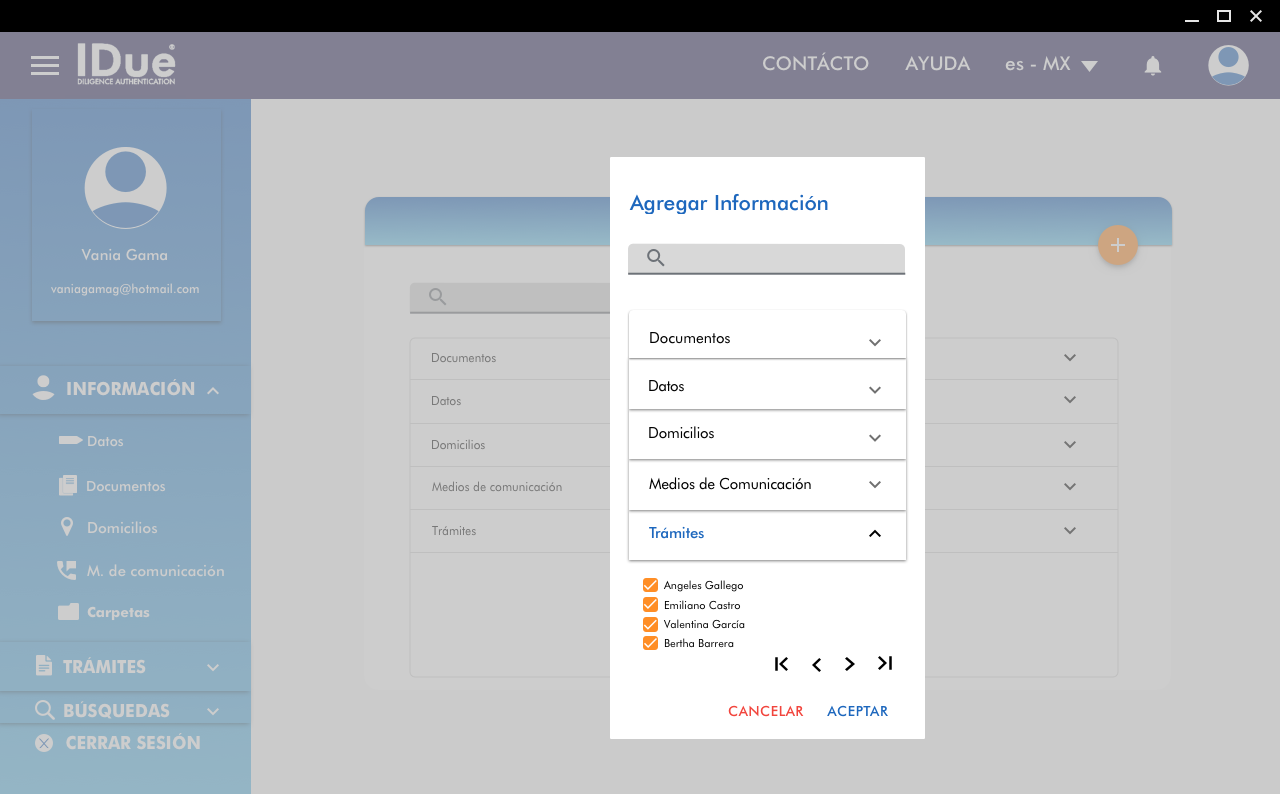
Task: Click the orange plus add button
Action: (1117, 245)
